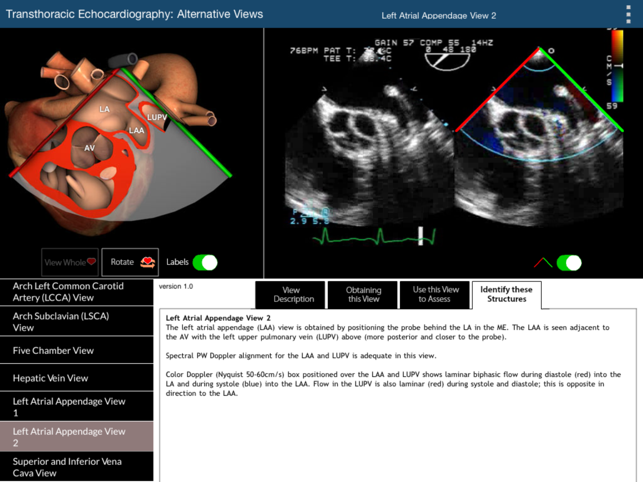Select Five Chamber View from list
The width and height of the screenshot is (643, 482).
tap(77, 351)
